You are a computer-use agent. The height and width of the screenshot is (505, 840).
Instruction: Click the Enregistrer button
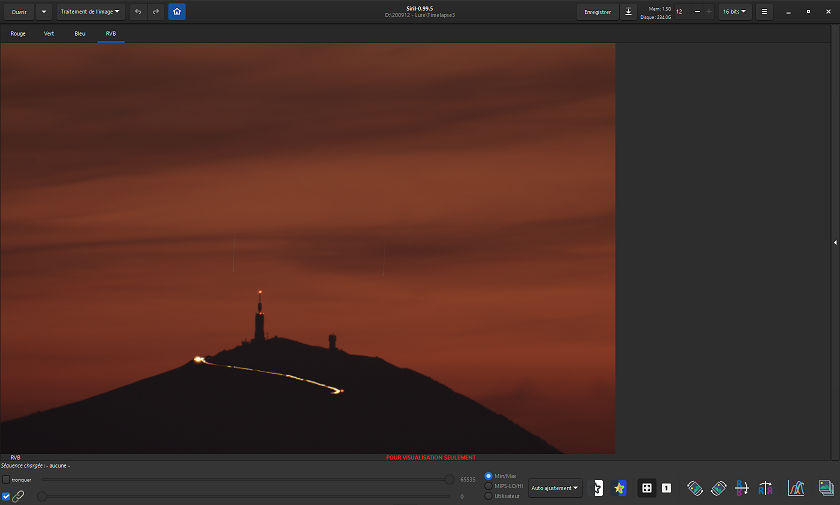[x=597, y=12]
